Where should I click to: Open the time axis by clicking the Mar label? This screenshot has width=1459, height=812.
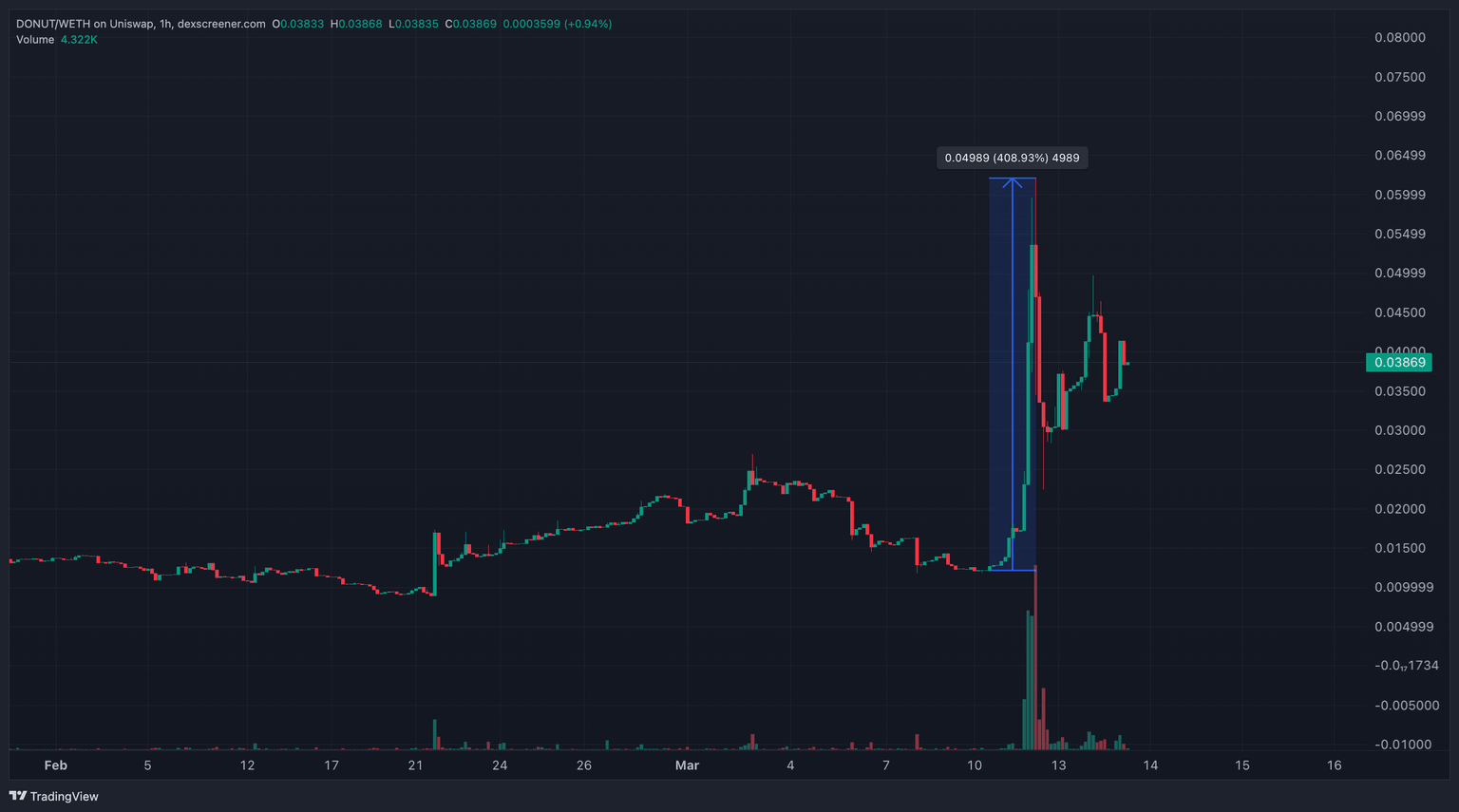[x=687, y=765]
